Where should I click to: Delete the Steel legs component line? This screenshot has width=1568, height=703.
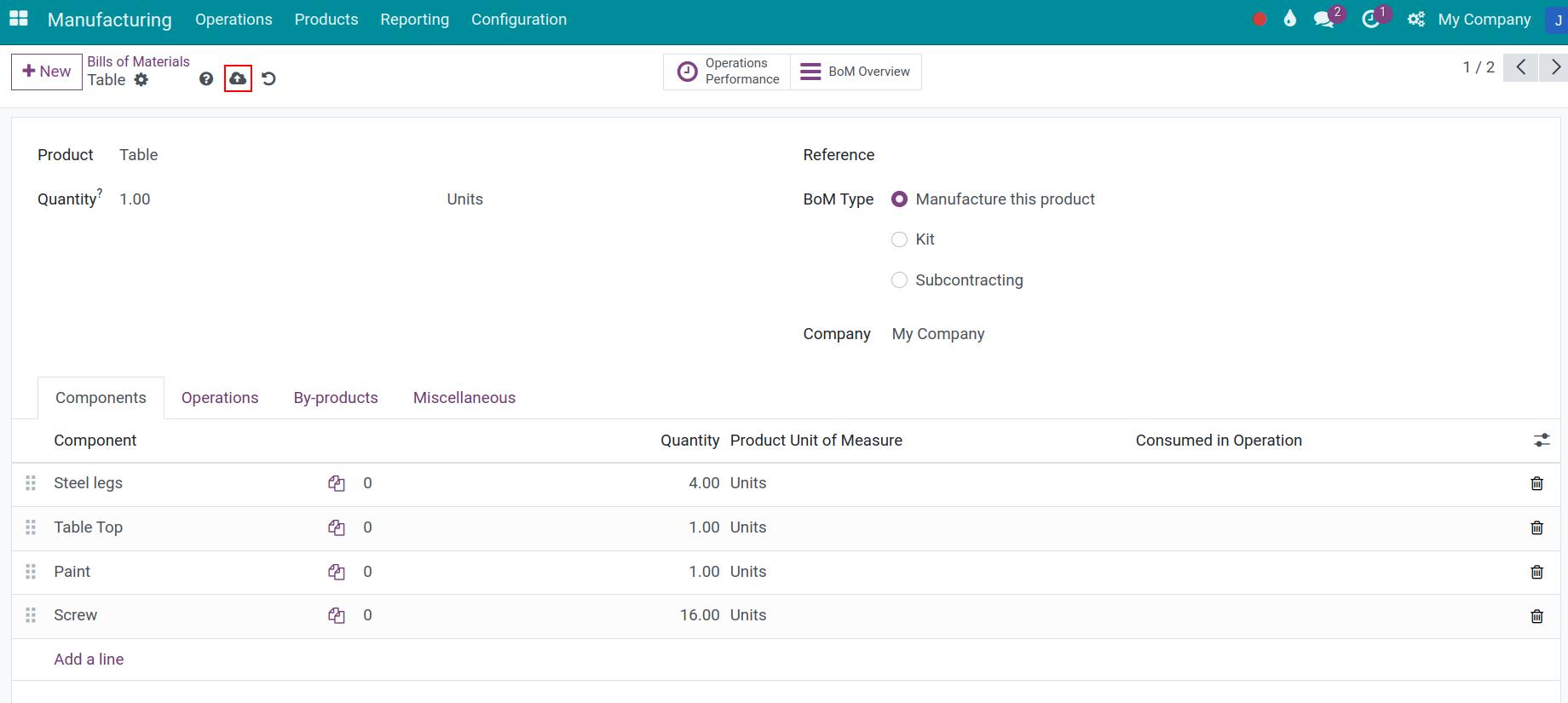point(1536,483)
